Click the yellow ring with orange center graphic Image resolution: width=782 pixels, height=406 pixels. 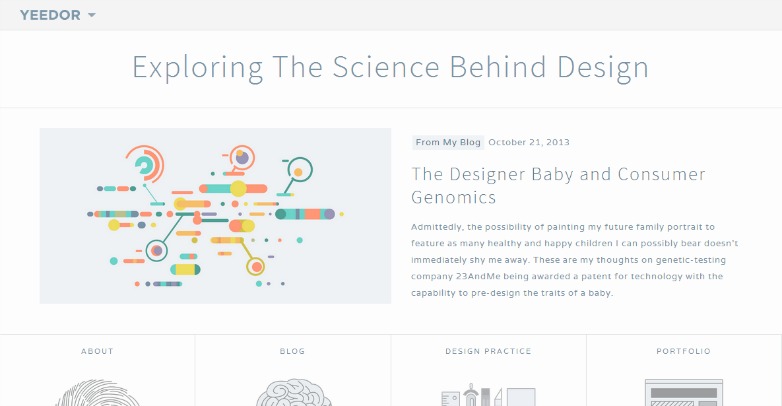(x=256, y=267)
